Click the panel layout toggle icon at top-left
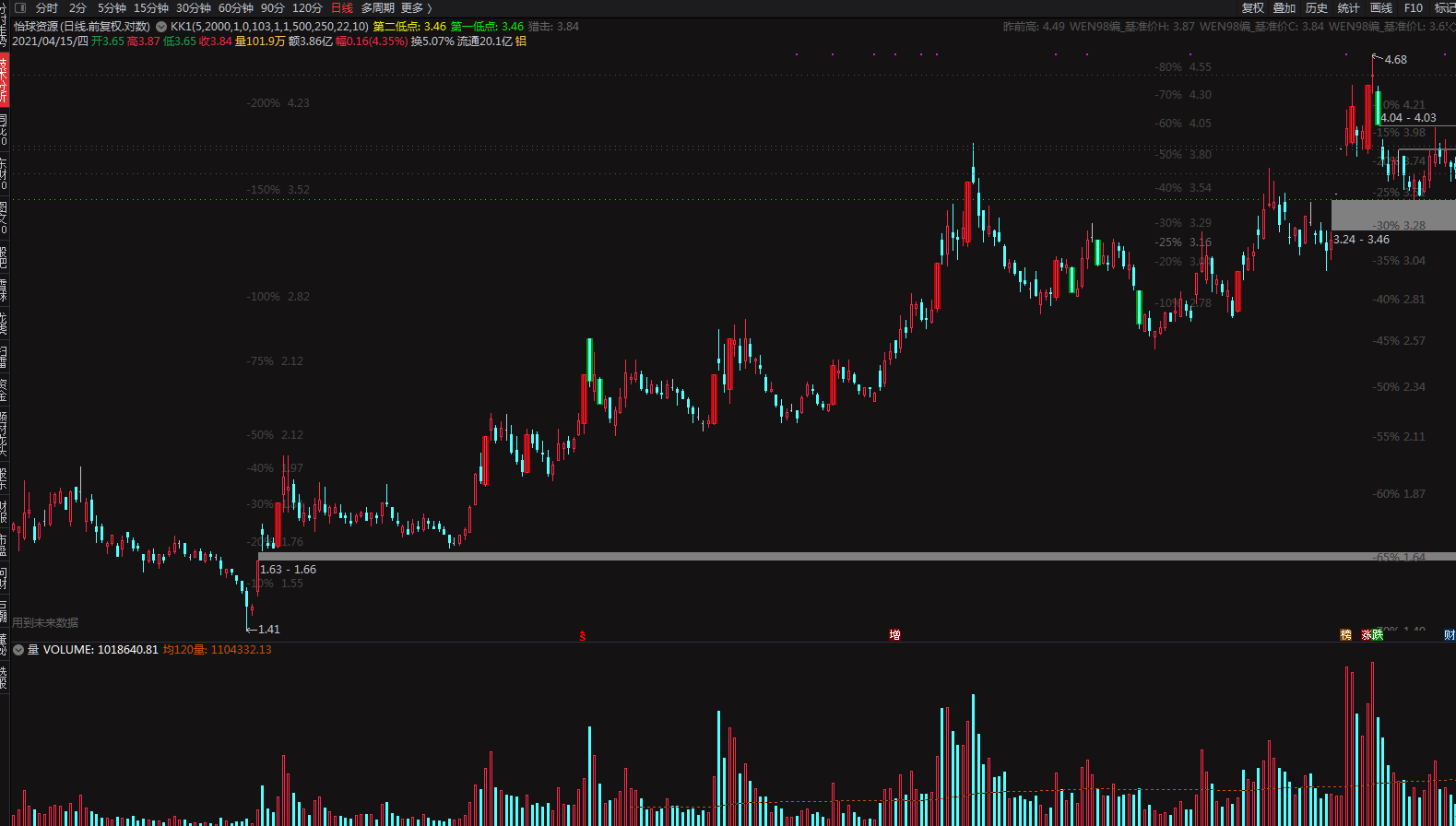 point(20,7)
